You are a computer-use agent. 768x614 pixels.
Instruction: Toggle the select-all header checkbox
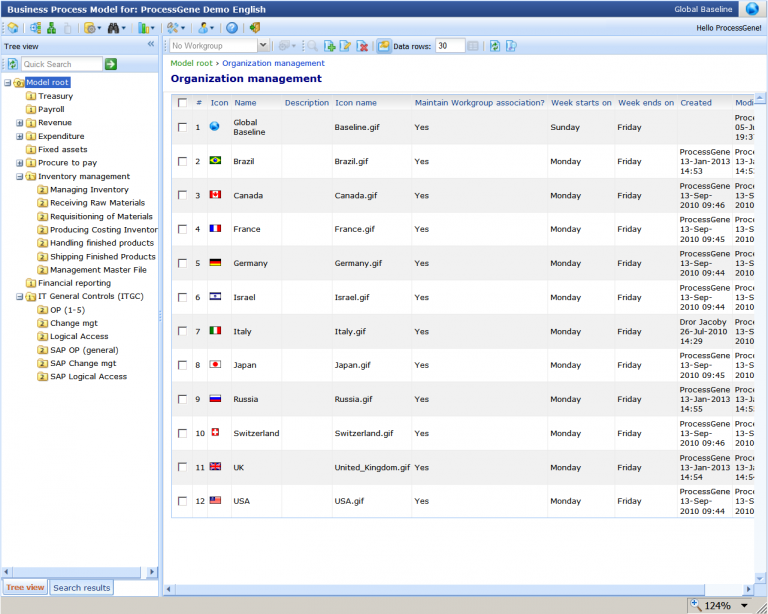[182, 102]
